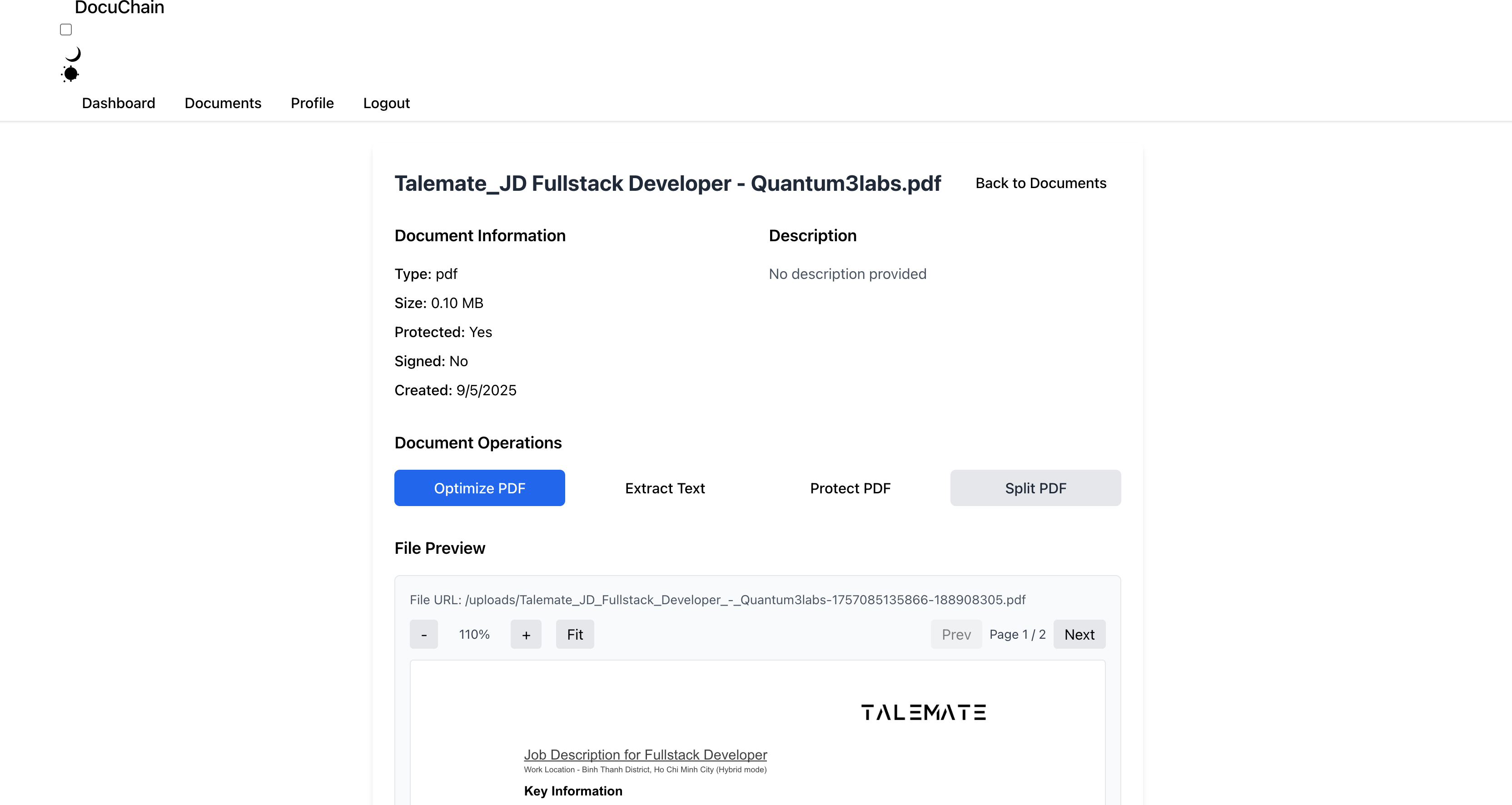Click the Split PDF button
This screenshot has width=1512, height=805.
(x=1035, y=488)
